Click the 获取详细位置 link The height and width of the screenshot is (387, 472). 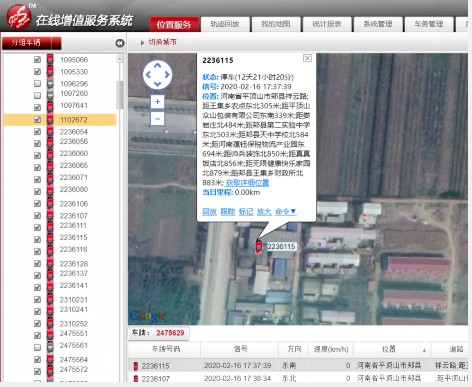(247, 183)
